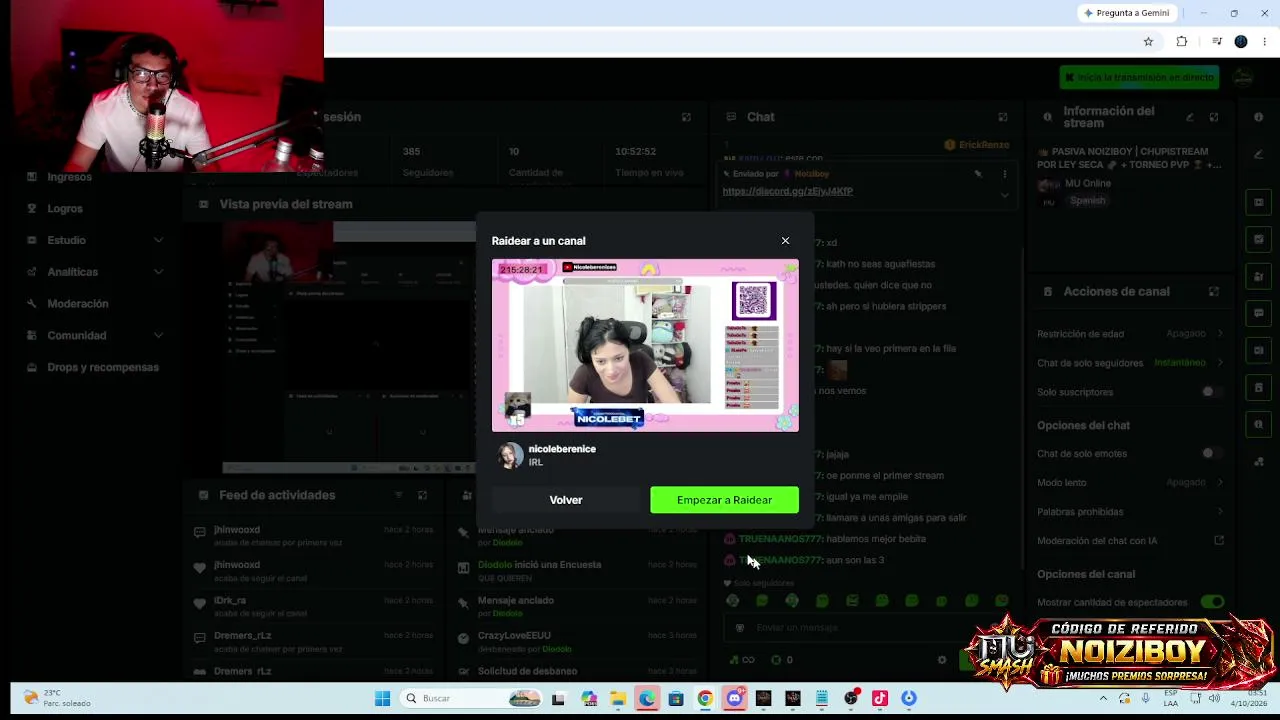This screenshot has width=1280, height=720.
Task: Pop out Información del stream panel
Action: 1213,117
